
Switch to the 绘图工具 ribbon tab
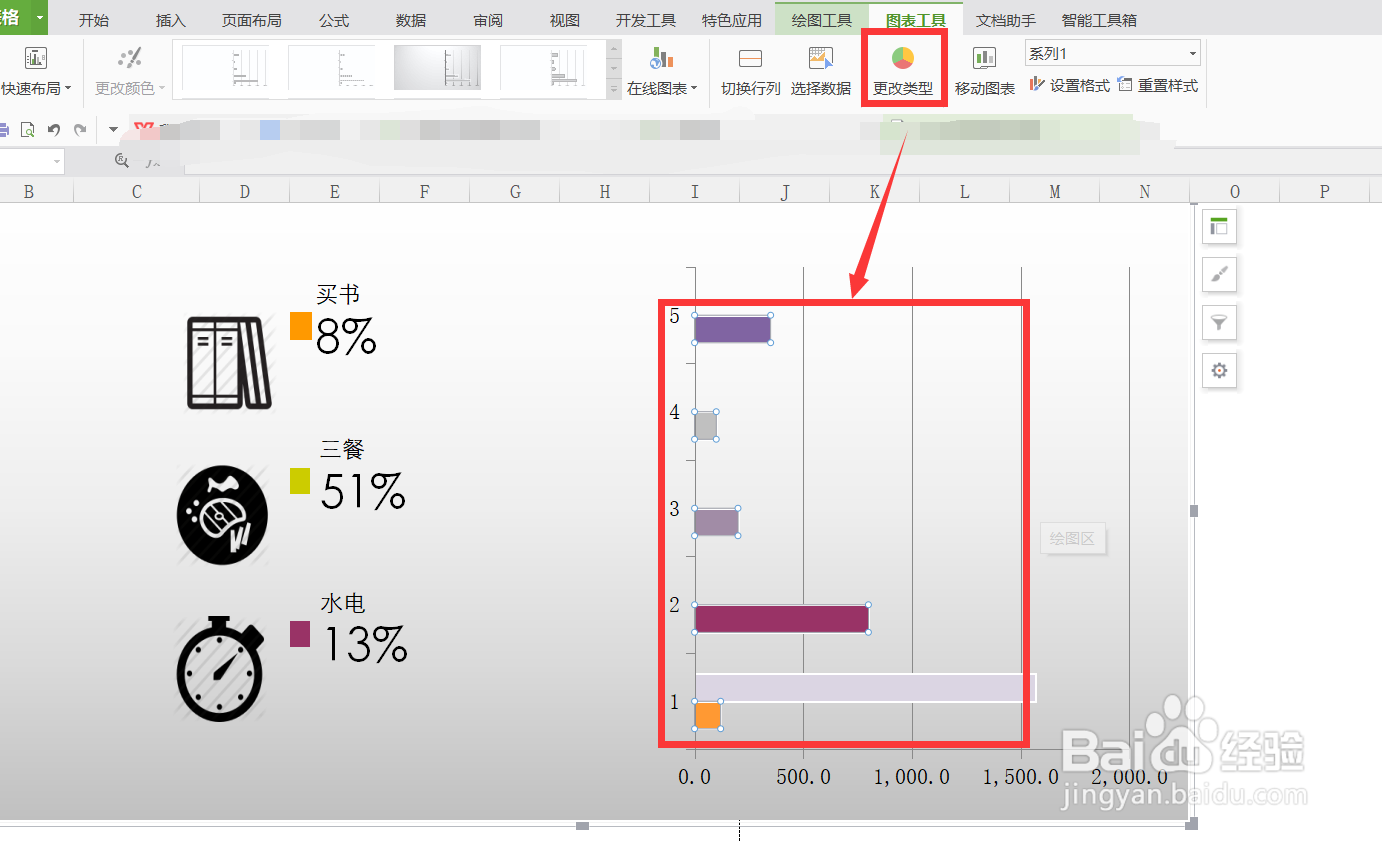(821, 20)
